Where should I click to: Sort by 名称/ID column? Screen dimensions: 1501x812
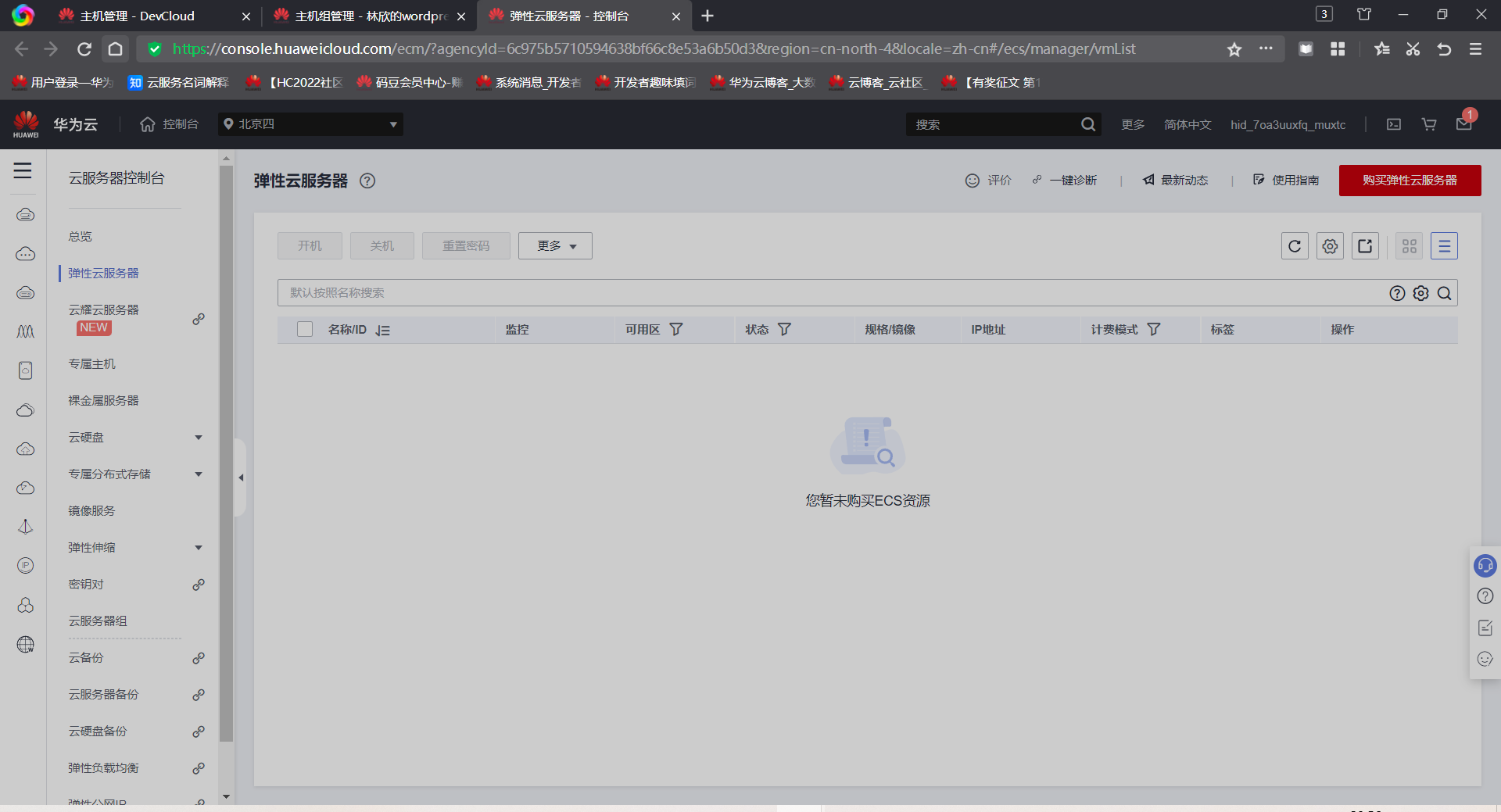click(x=382, y=330)
